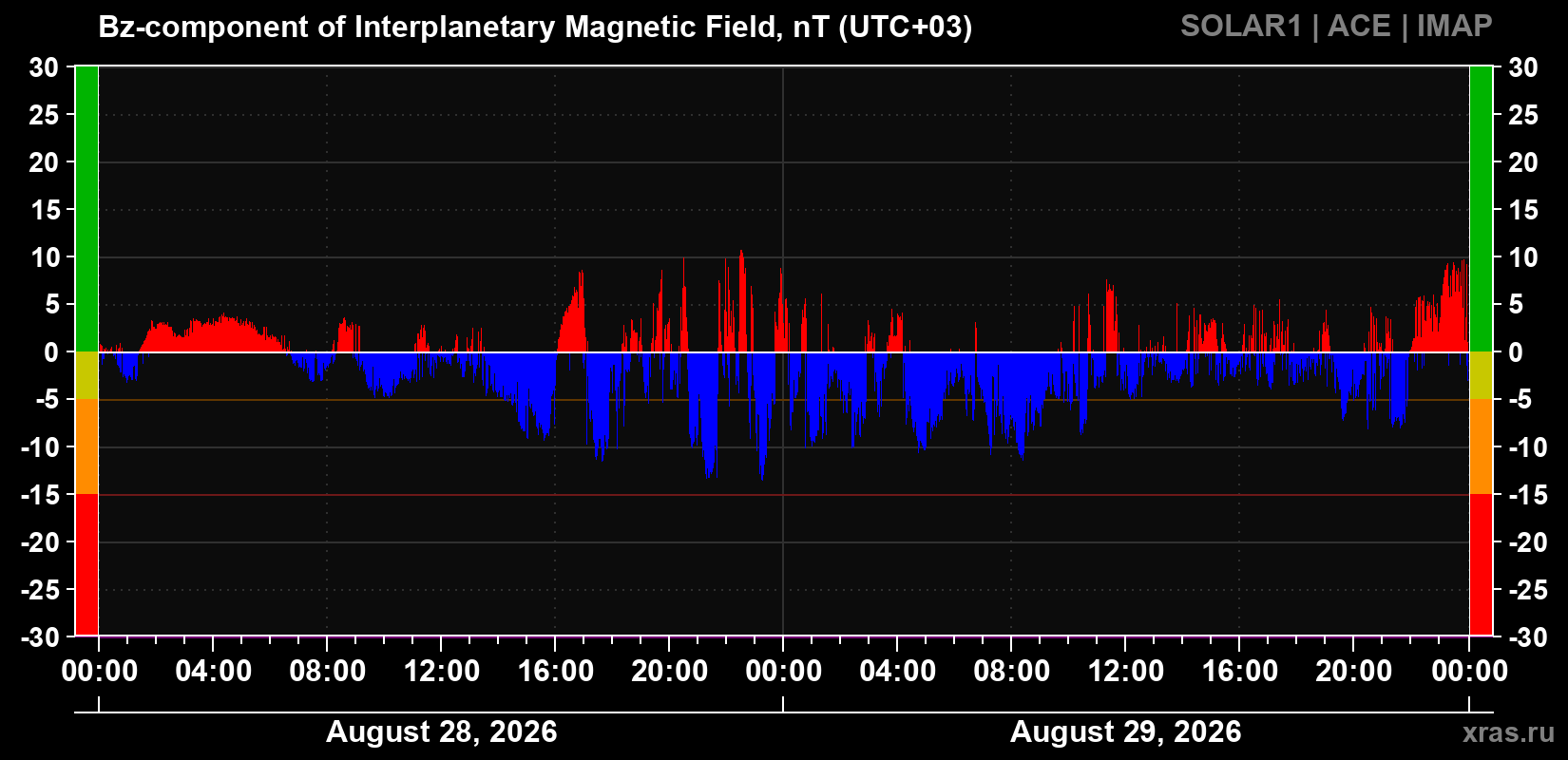Click the -30 label on the right axis
This screenshot has height=760, width=1568.
(1529, 637)
